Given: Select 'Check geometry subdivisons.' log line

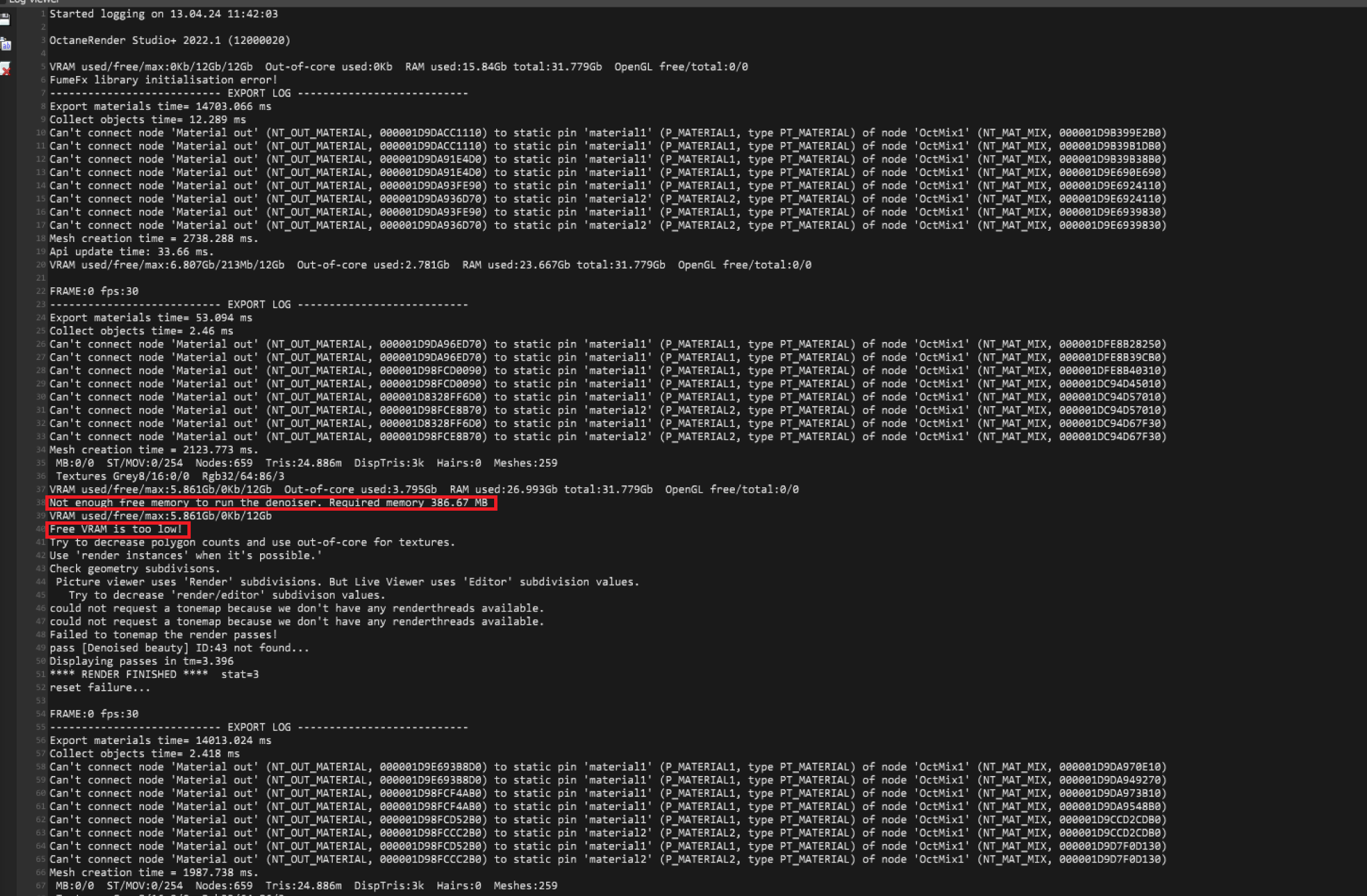Looking at the screenshot, I should point(135,569).
